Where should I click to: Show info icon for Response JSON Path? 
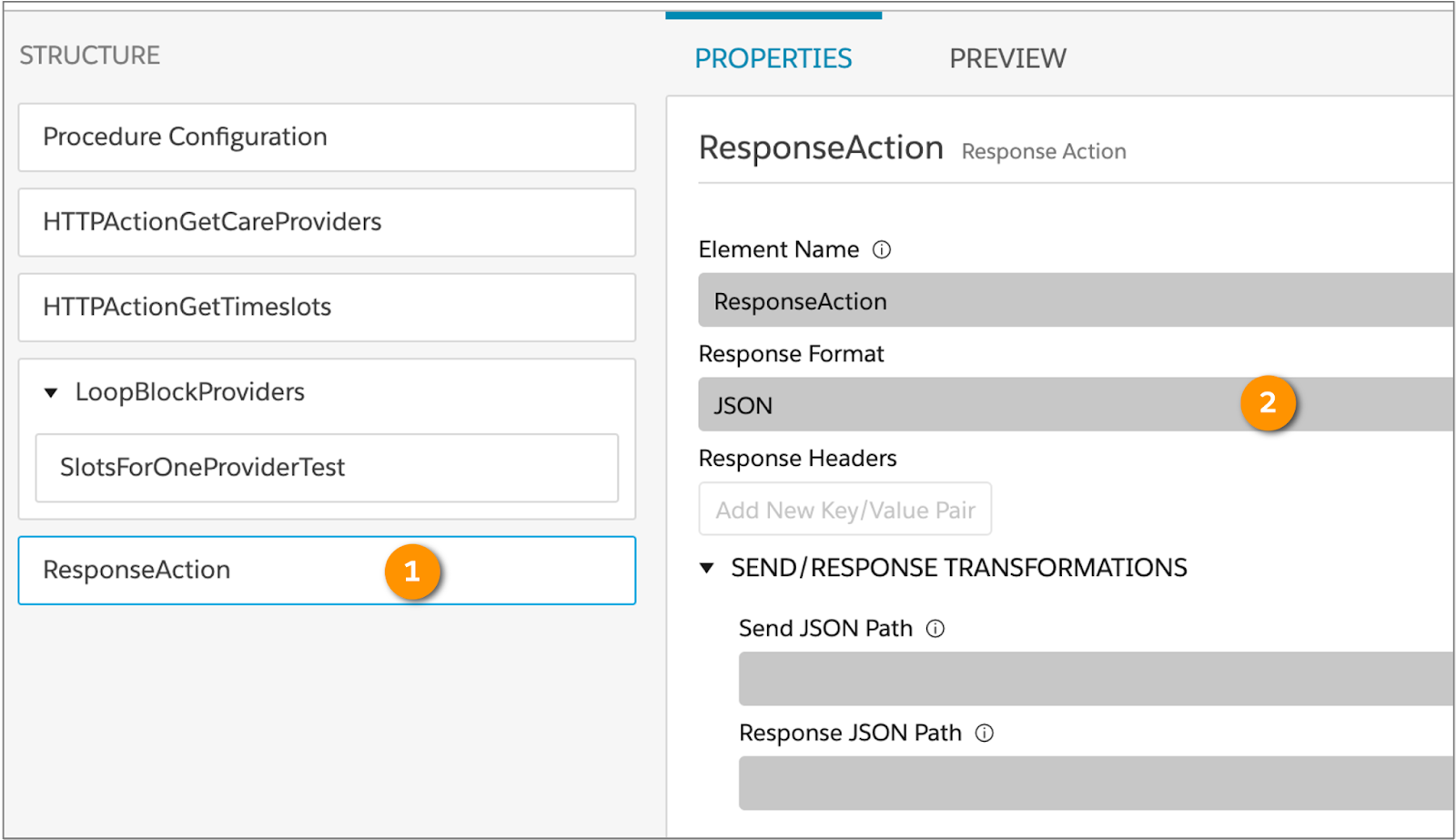point(985,733)
